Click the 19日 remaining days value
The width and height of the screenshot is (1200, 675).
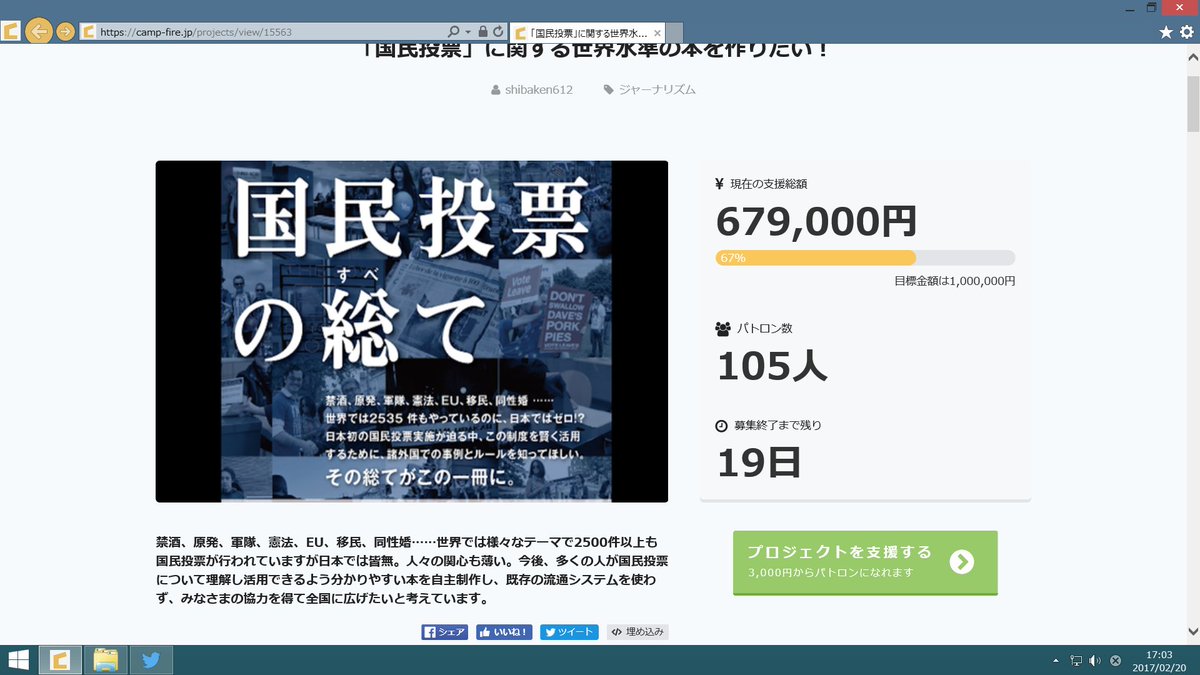click(759, 462)
